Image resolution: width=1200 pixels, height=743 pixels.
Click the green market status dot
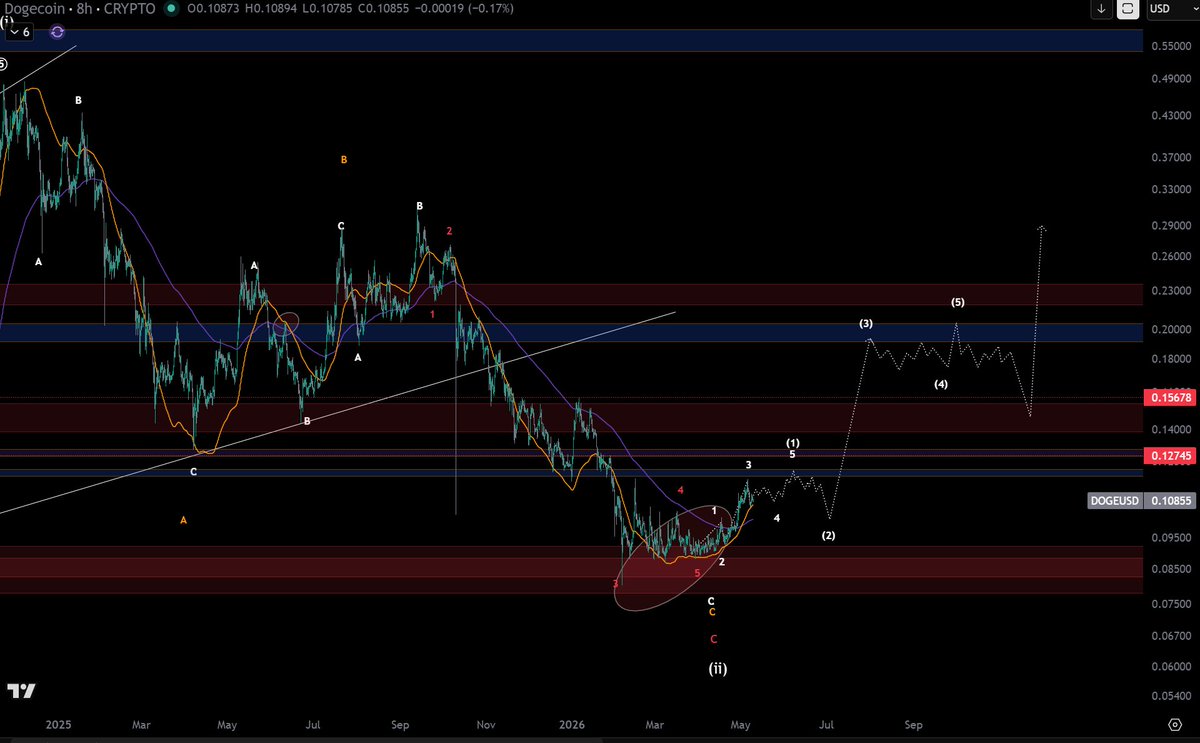[171, 9]
